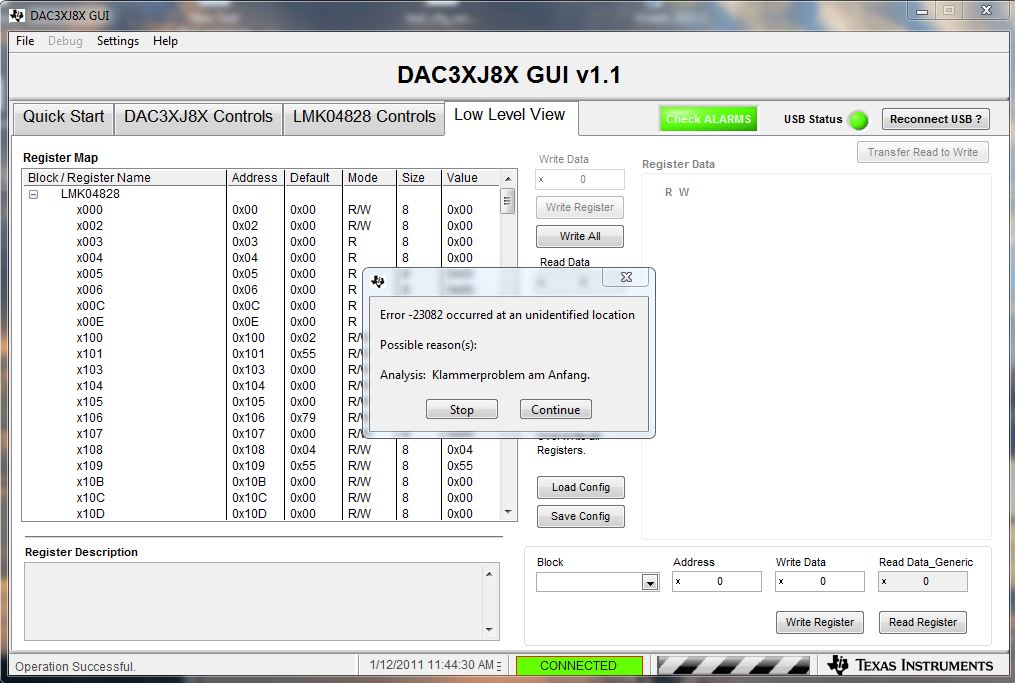
Task: Click Transfer Read to Write button
Action: click(922, 152)
